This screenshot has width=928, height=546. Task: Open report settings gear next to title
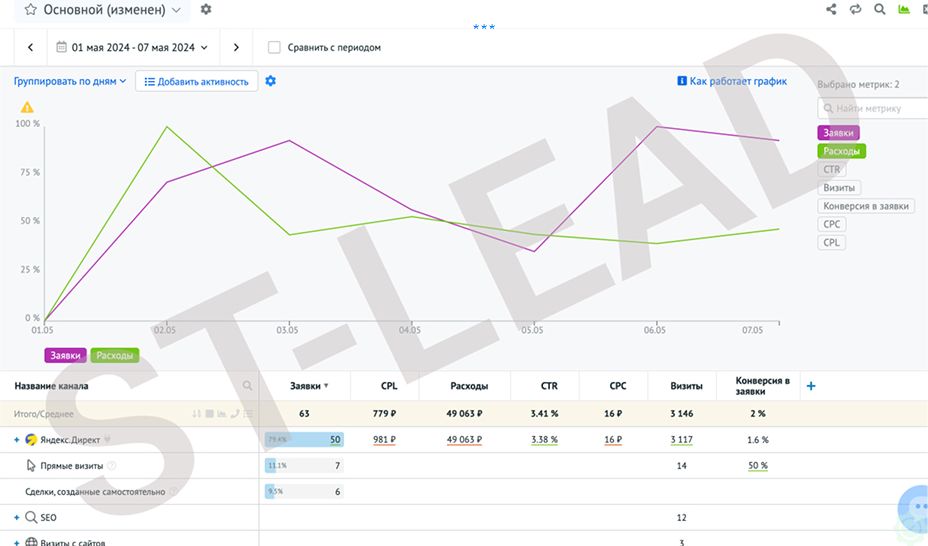[x=206, y=9]
